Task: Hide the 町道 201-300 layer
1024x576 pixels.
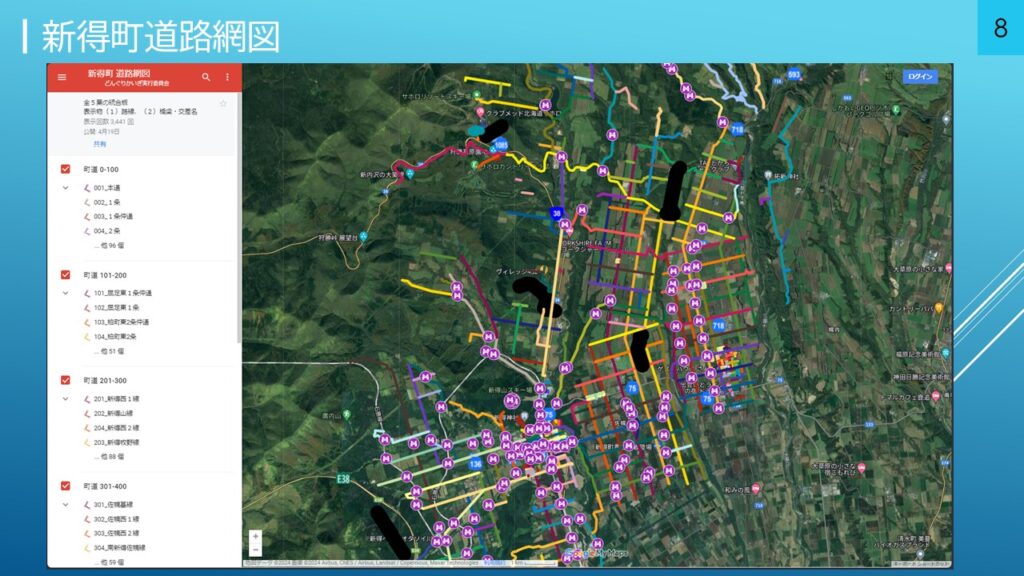Action: [x=66, y=380]
